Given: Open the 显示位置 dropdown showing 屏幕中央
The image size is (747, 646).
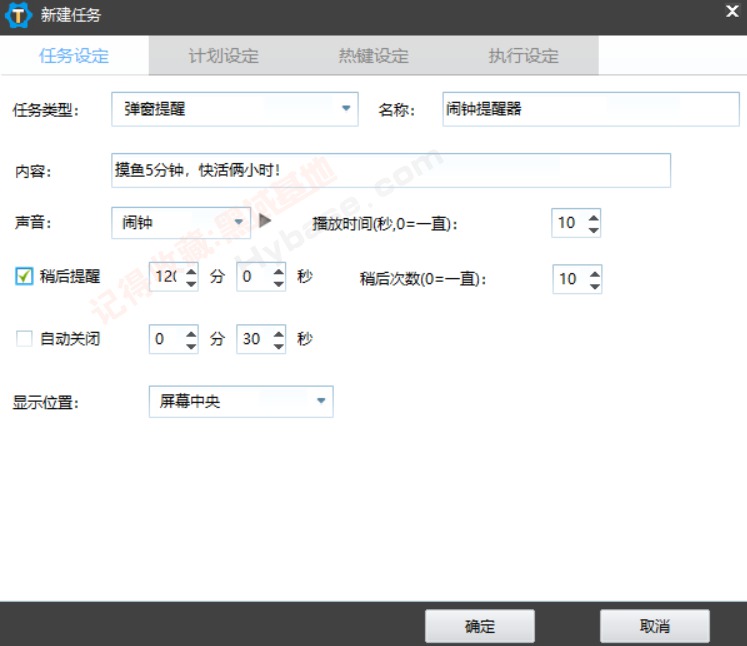Looking at the screenshot, I should (x=241, y=402).
